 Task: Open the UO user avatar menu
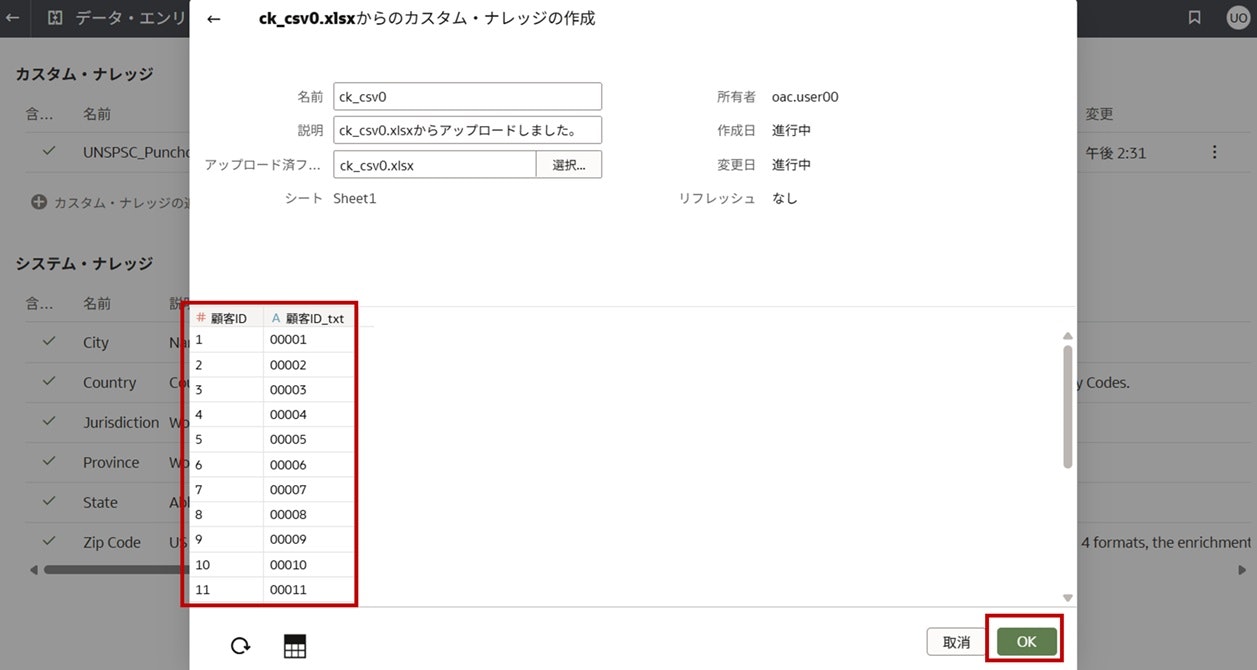pos(1237,17)
